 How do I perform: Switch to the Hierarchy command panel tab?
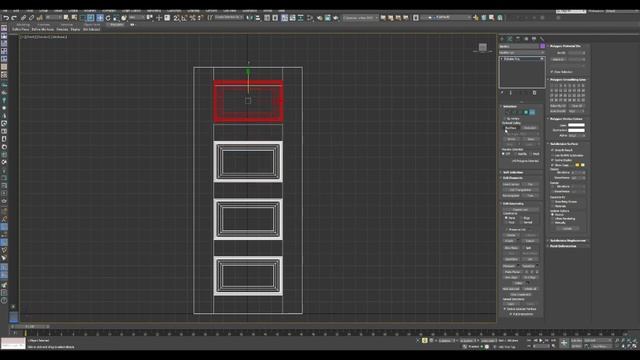coord(518,39)
